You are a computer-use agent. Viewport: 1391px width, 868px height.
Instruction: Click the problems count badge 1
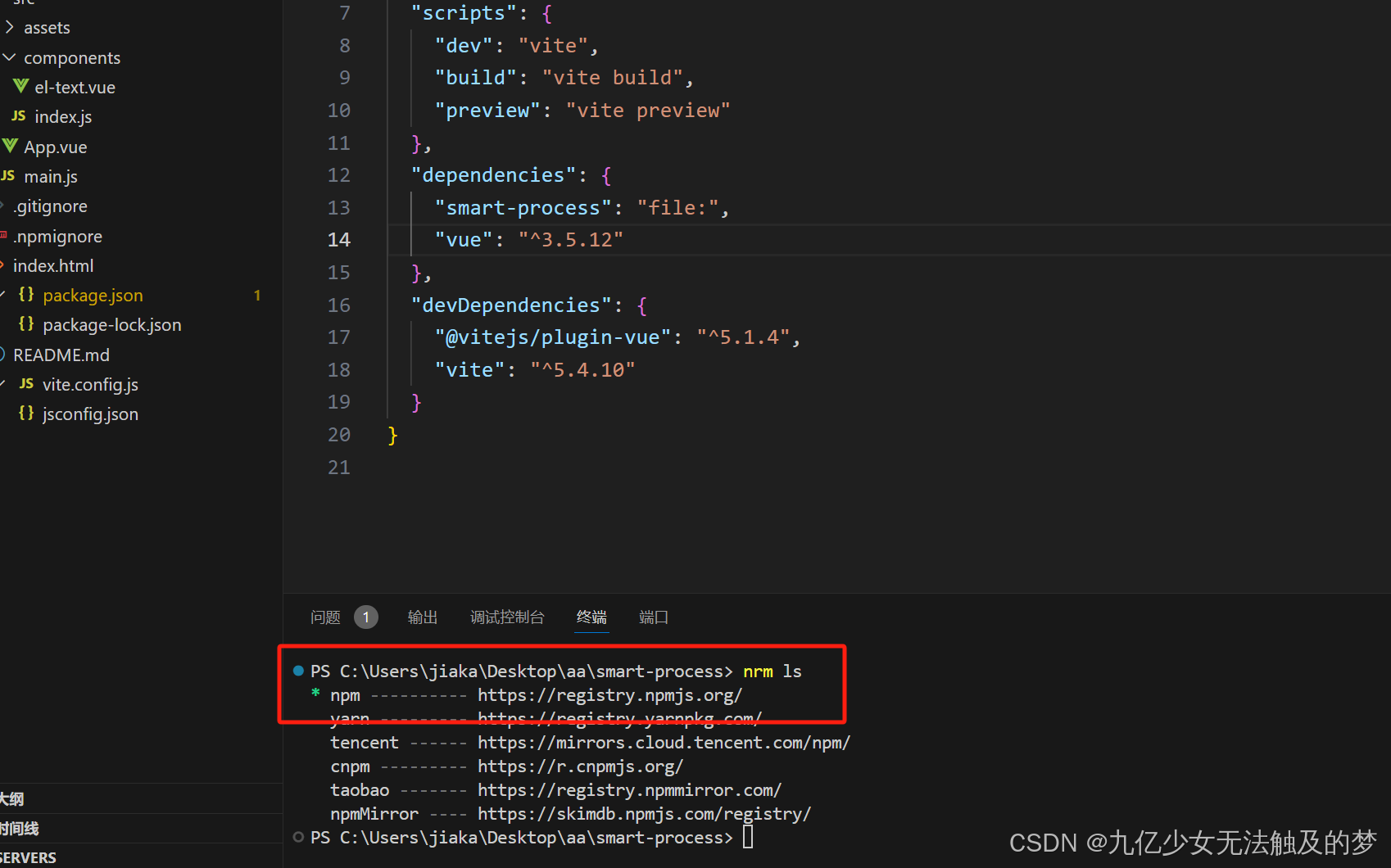tap(366, 617)
